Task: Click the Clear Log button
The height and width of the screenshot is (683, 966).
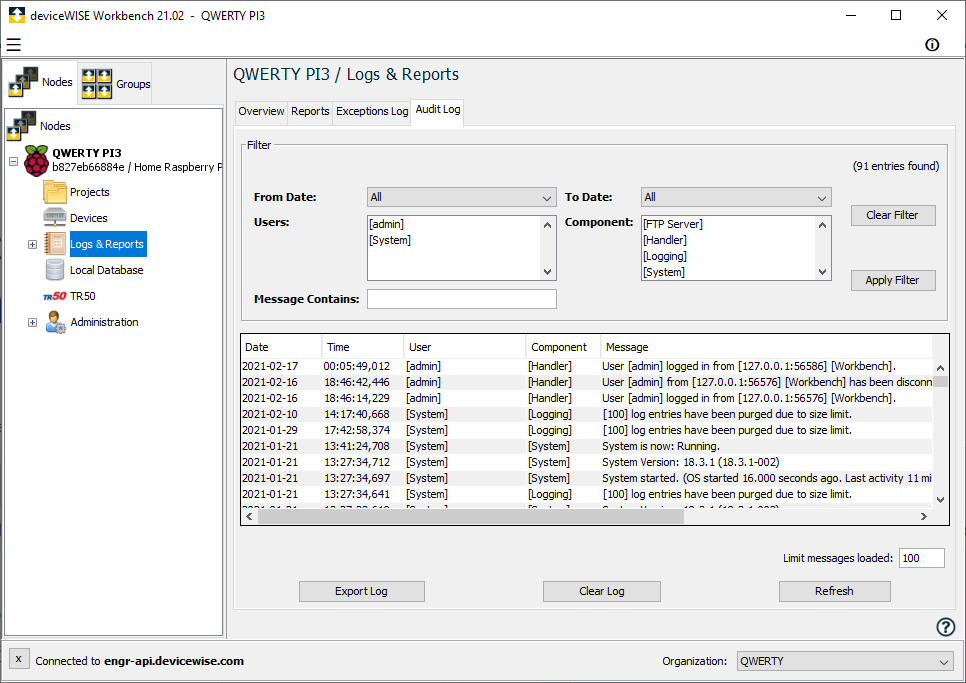Action: [602, 591]
